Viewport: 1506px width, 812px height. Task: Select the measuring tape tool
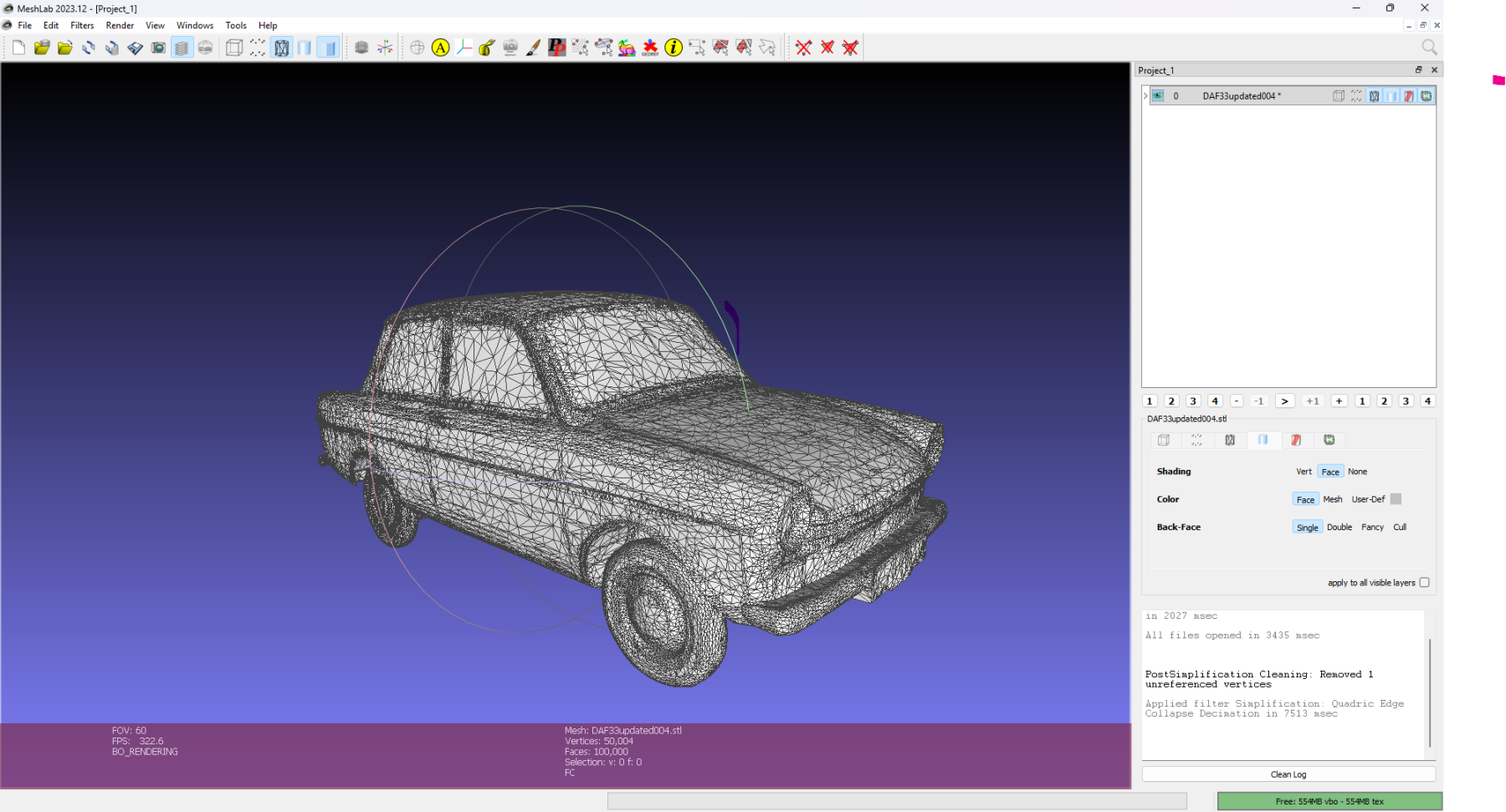click(x=487, y=48)
